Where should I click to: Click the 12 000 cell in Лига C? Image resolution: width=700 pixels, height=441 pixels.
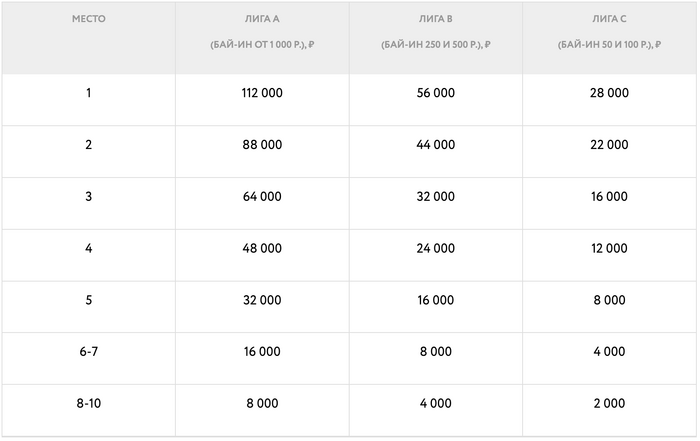[x=609, y=249]
